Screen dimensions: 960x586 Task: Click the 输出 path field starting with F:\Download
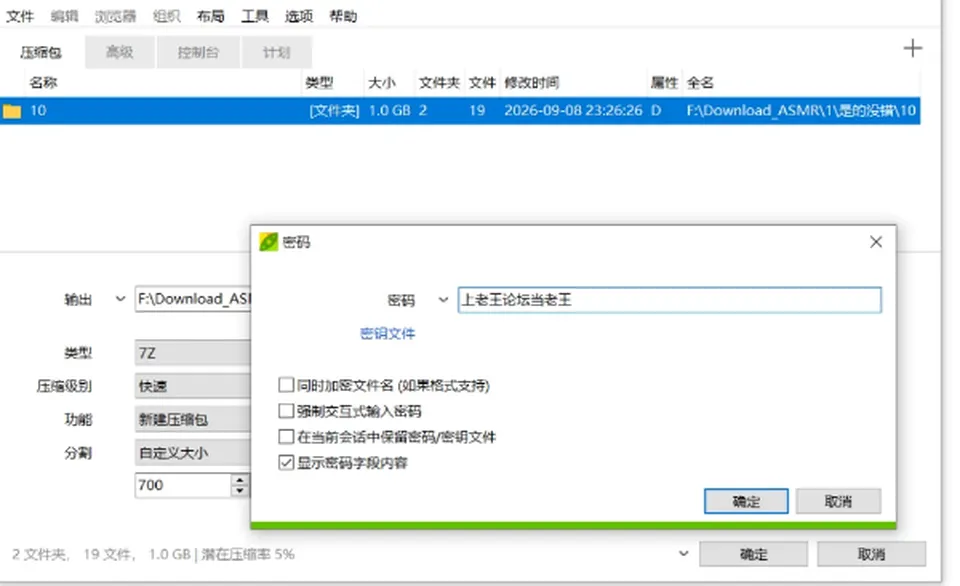point(193,299)
